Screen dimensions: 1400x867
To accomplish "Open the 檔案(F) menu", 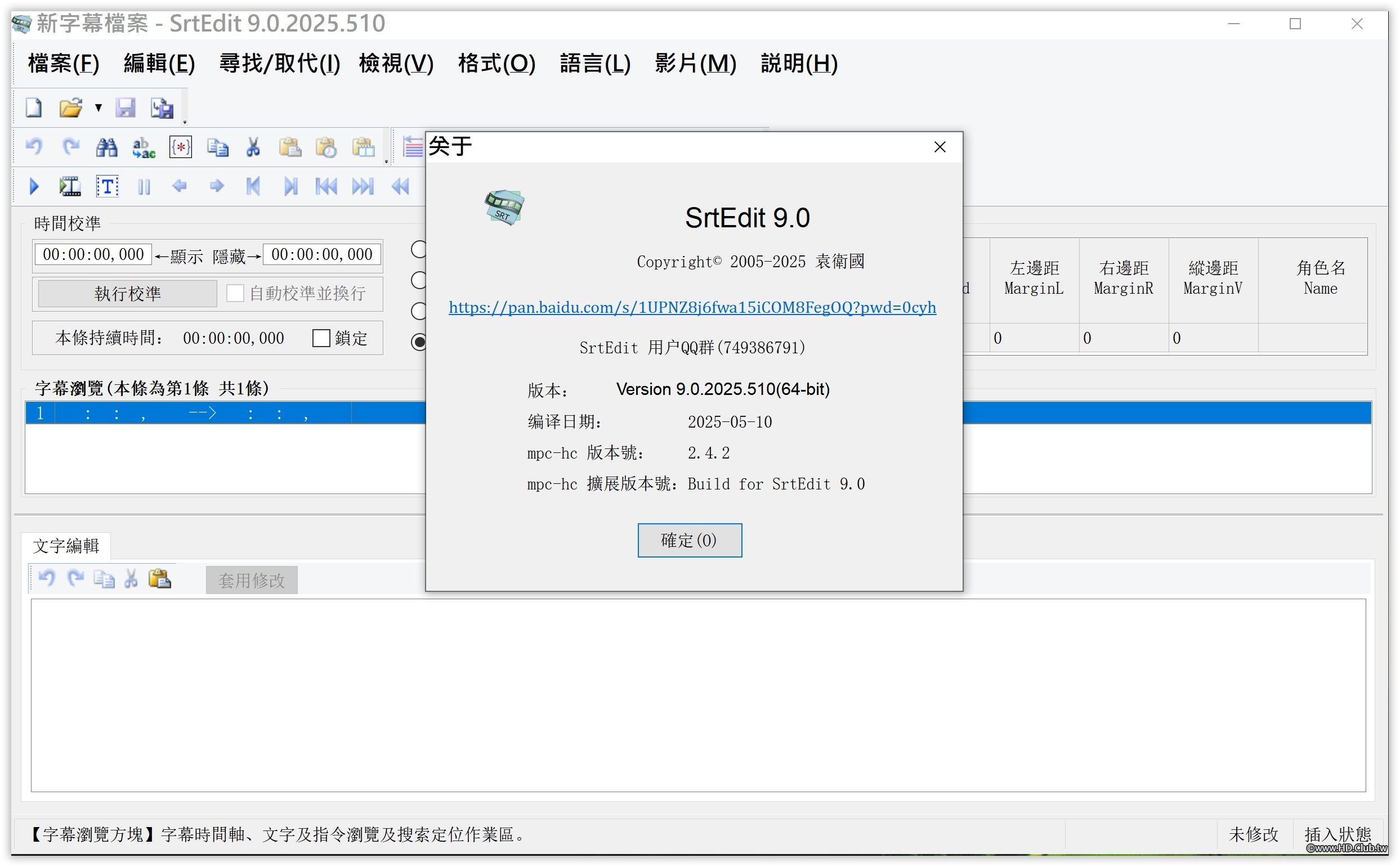I will pyautogui.click(x=64, y=63).
